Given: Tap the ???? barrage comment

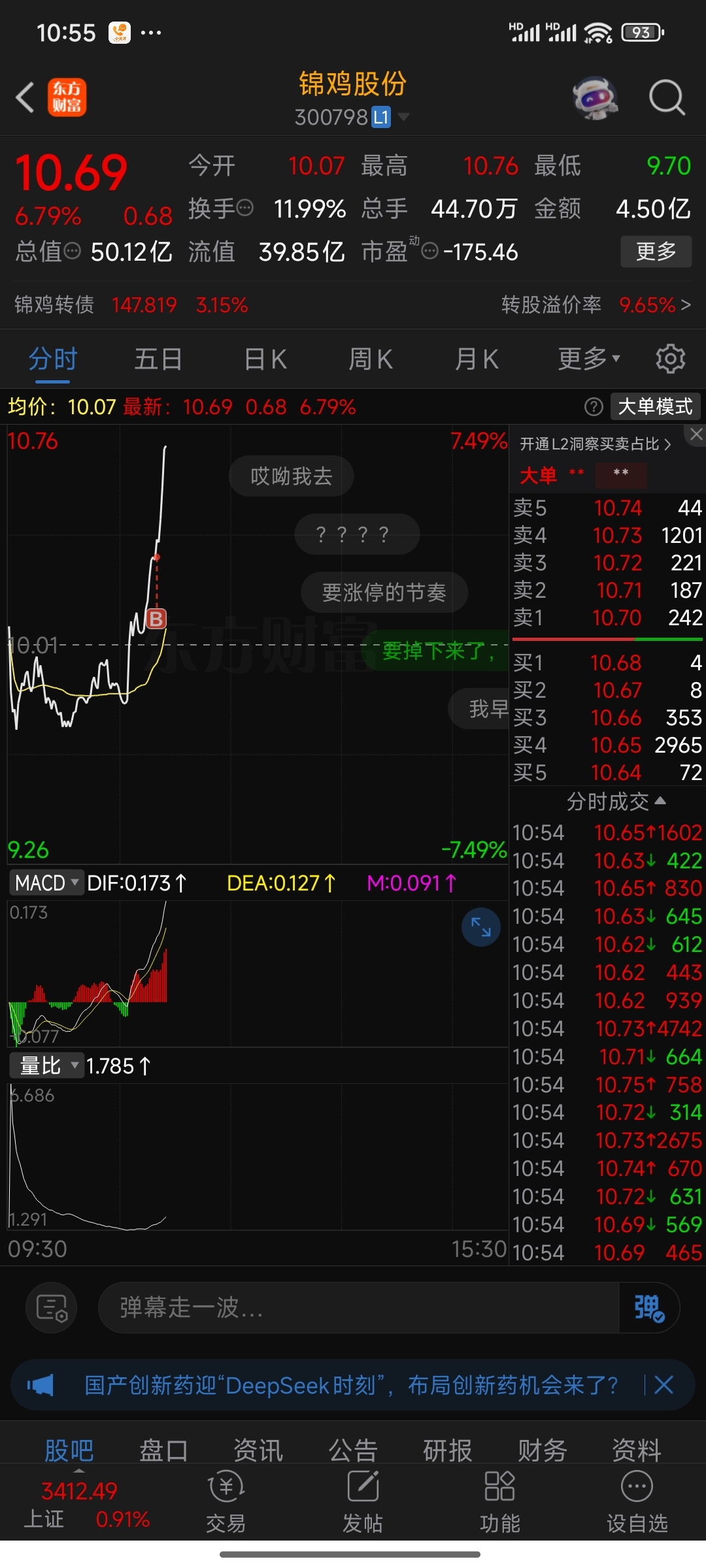Looking at the screenshot, I should 357,534.
